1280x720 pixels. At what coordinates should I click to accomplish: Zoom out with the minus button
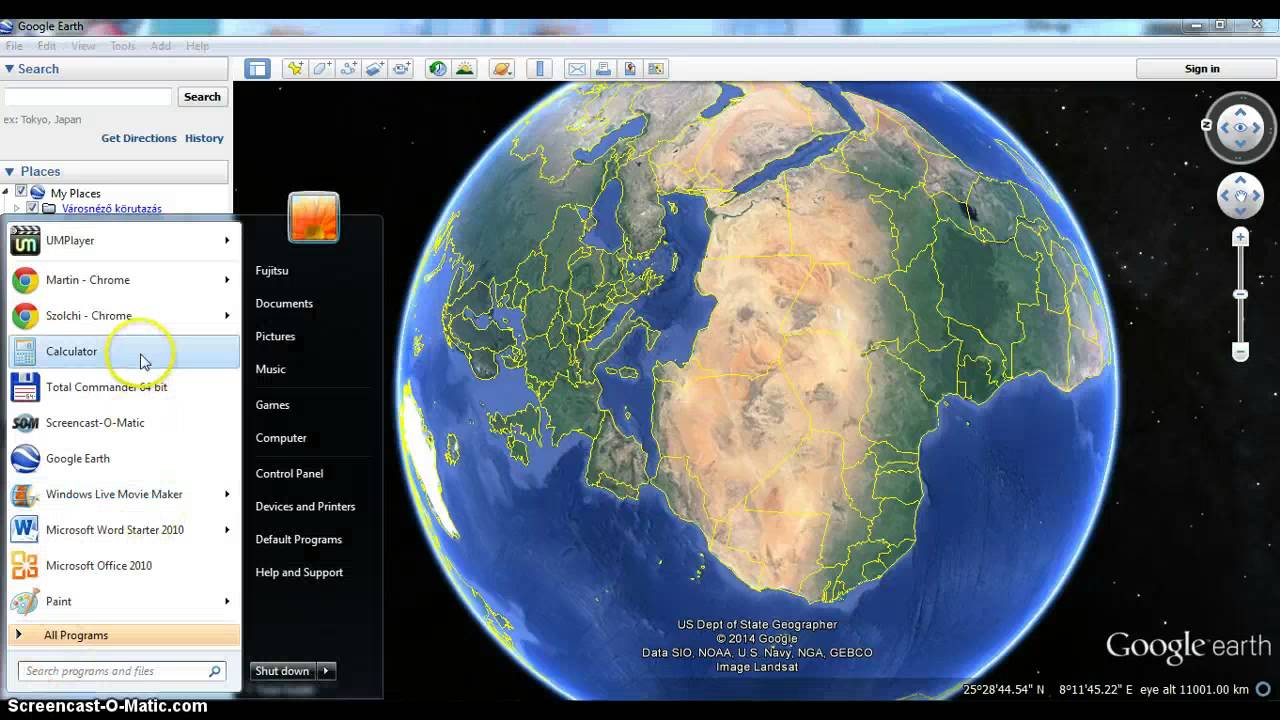coord(1240,352)
